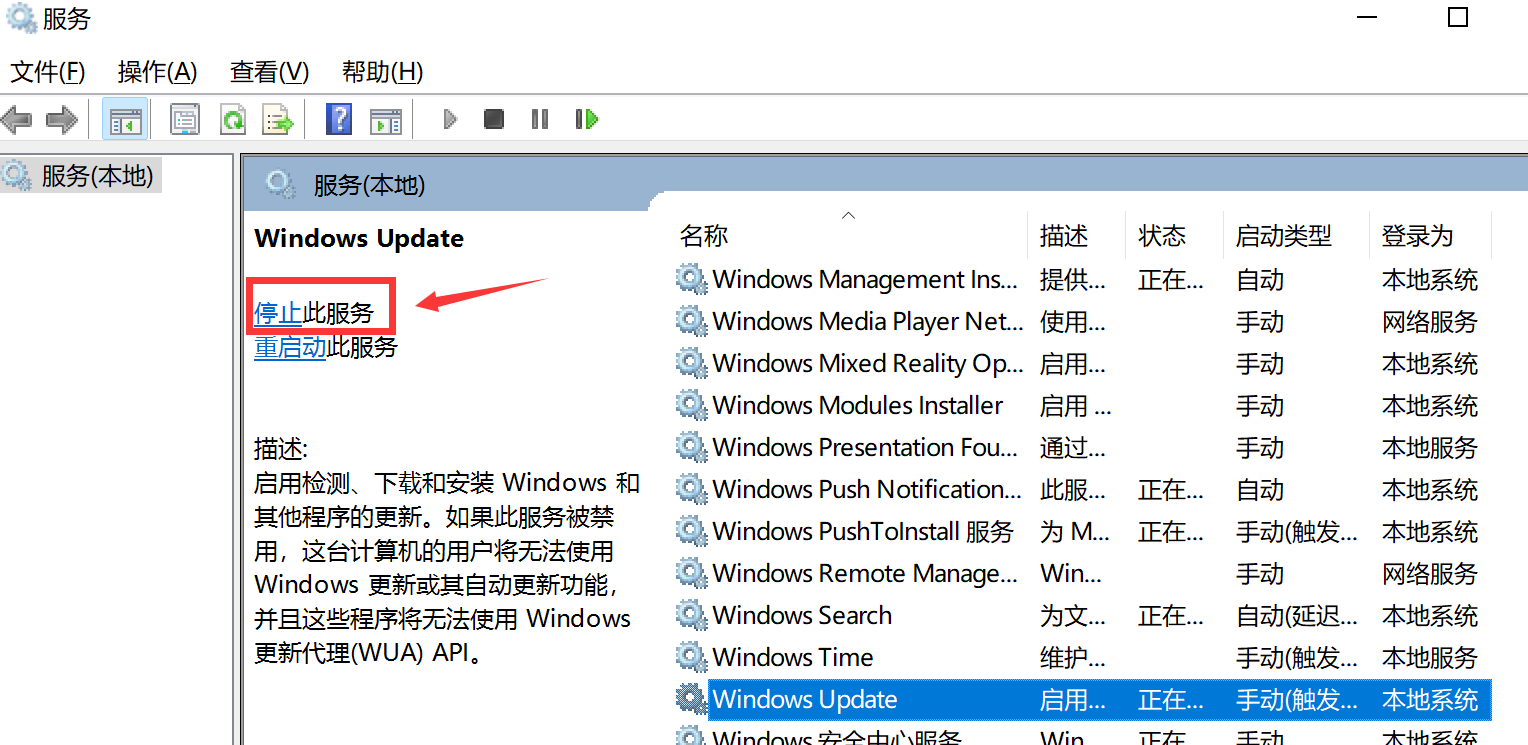Select the Windows Presentation Fou... service

click(x=1082, y=448)
